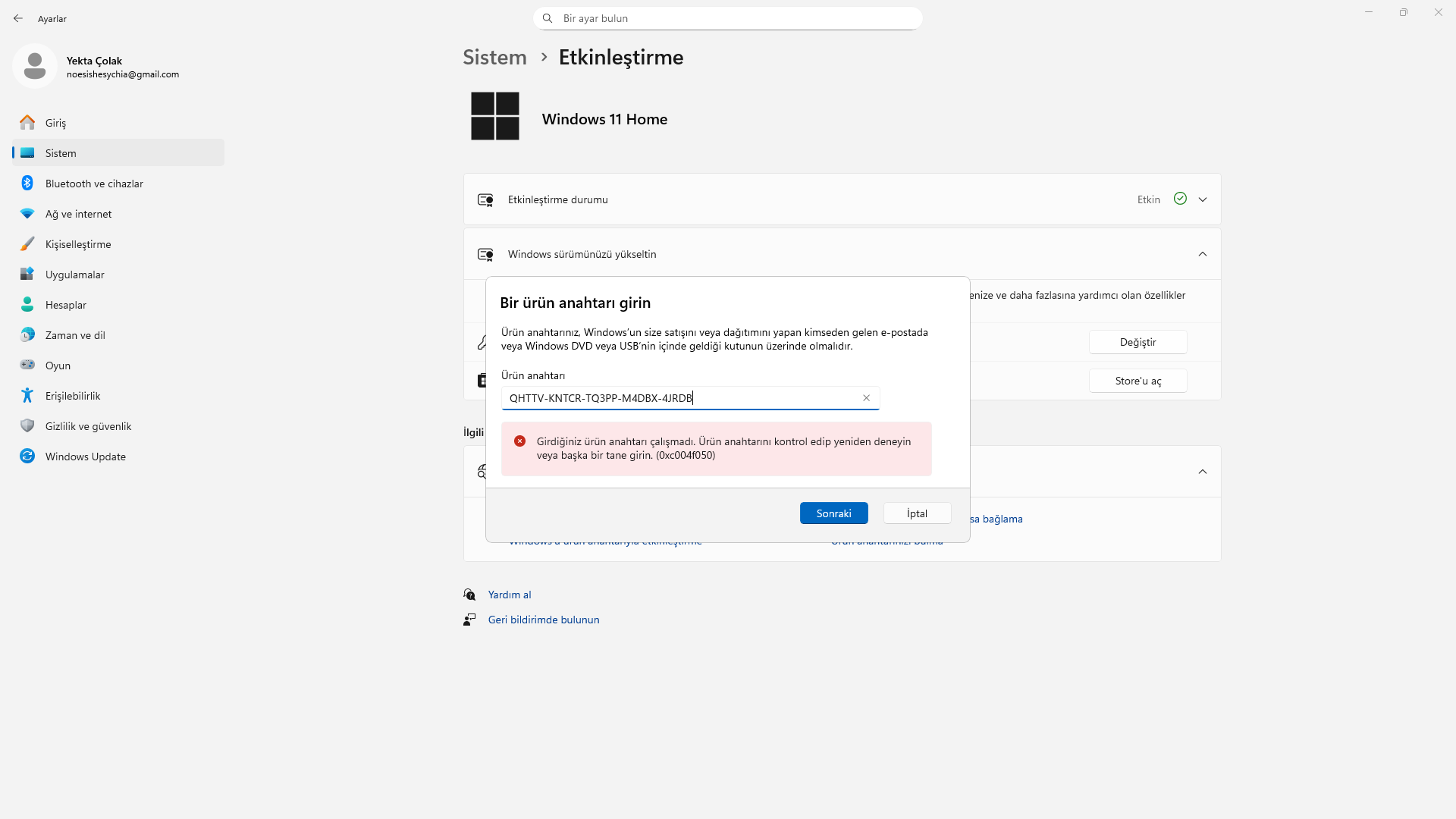Screen dimensions: 1456x819
Task: Click the Zaman ve dil clock icon
Action: pos(27,334)
